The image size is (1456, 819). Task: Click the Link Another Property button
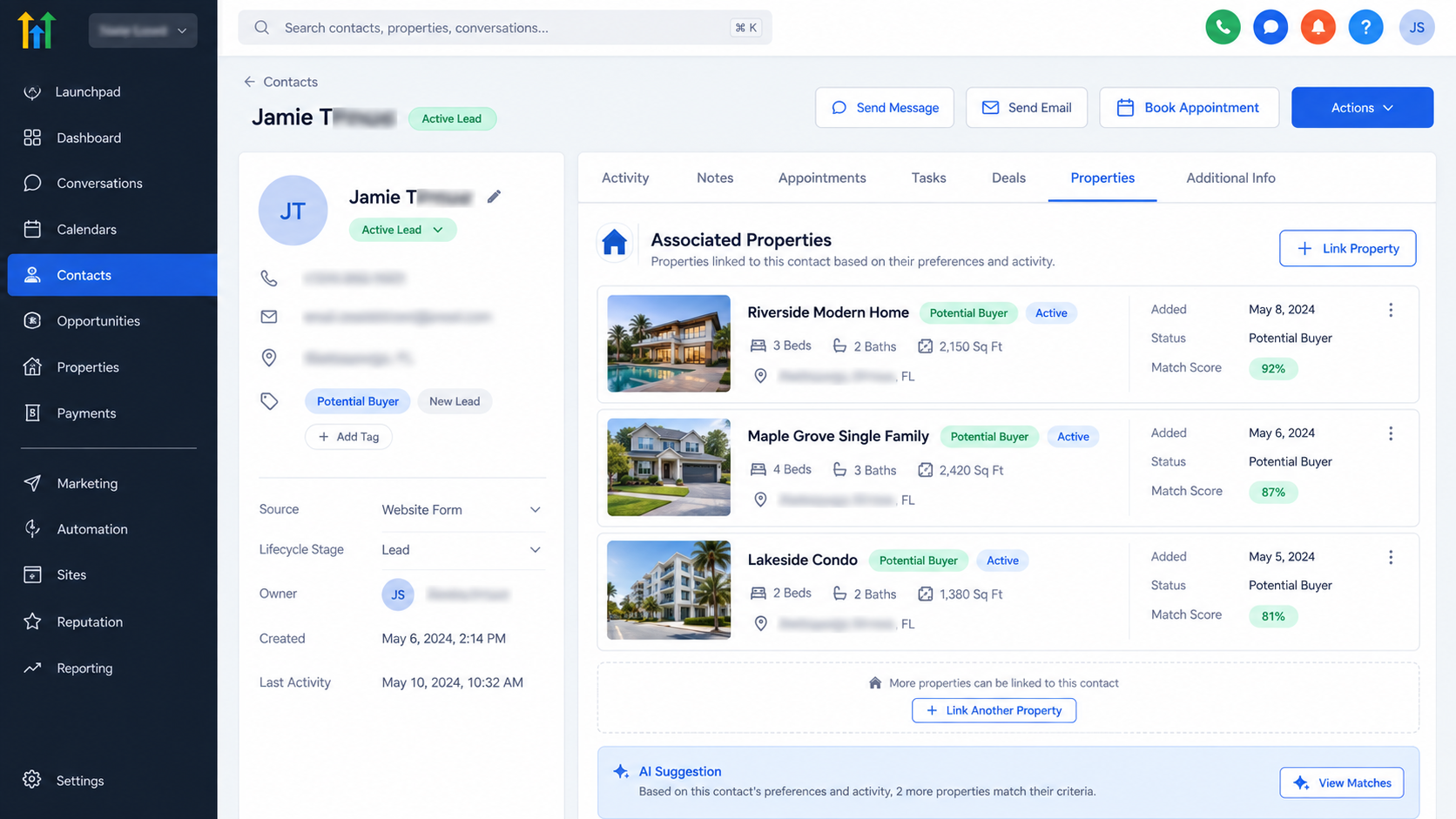click(x=994, y=710)
